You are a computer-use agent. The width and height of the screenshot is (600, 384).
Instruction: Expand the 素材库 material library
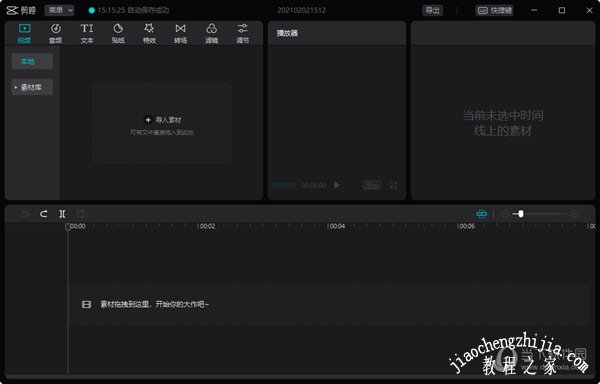[32, 87]
